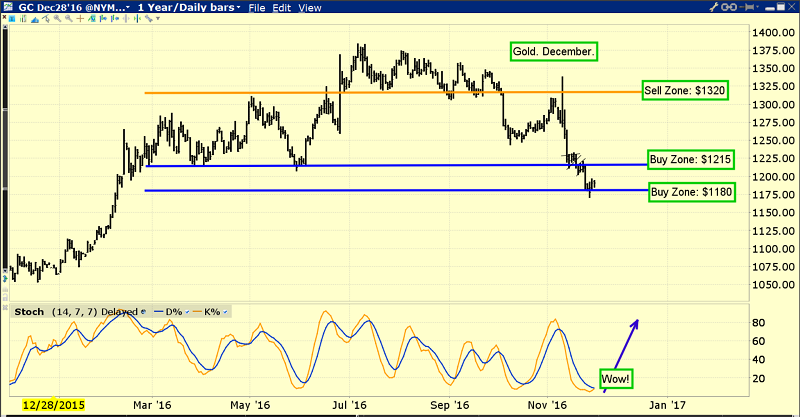Maximize the chart window

(x=781, y=7)
